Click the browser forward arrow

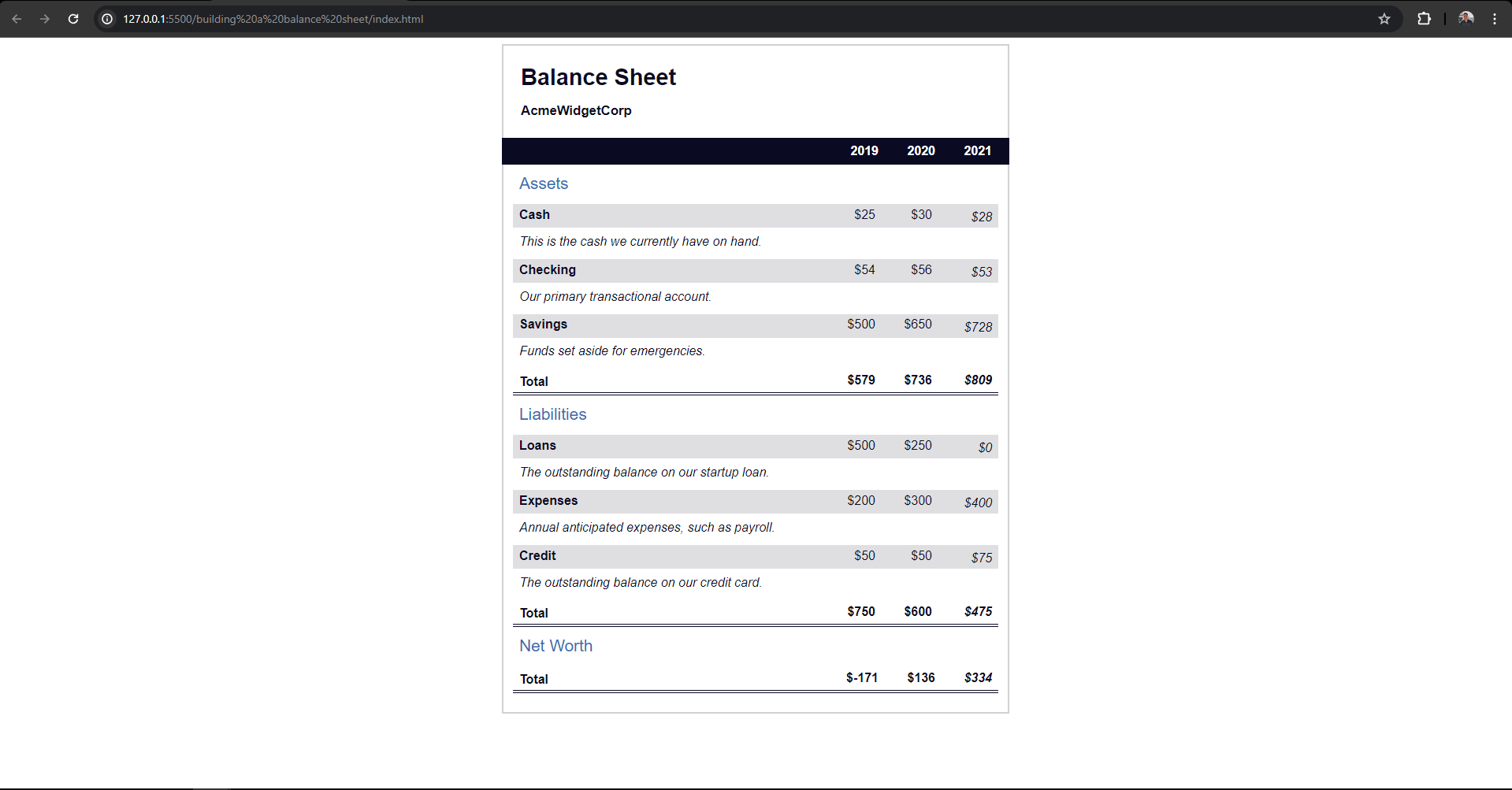click(x=45, y=19)
